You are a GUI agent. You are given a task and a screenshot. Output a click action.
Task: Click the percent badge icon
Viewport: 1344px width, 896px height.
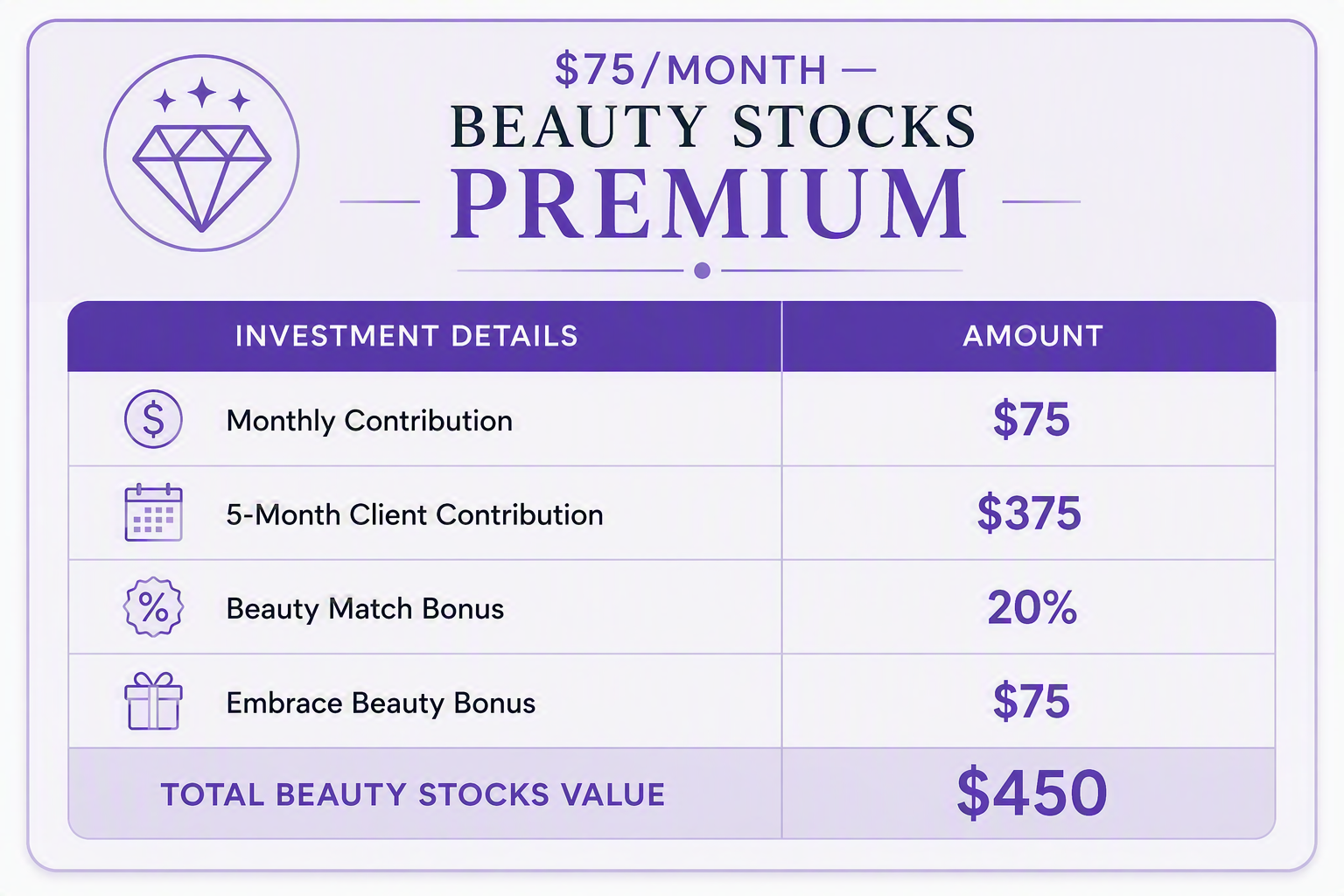point(153,606)
